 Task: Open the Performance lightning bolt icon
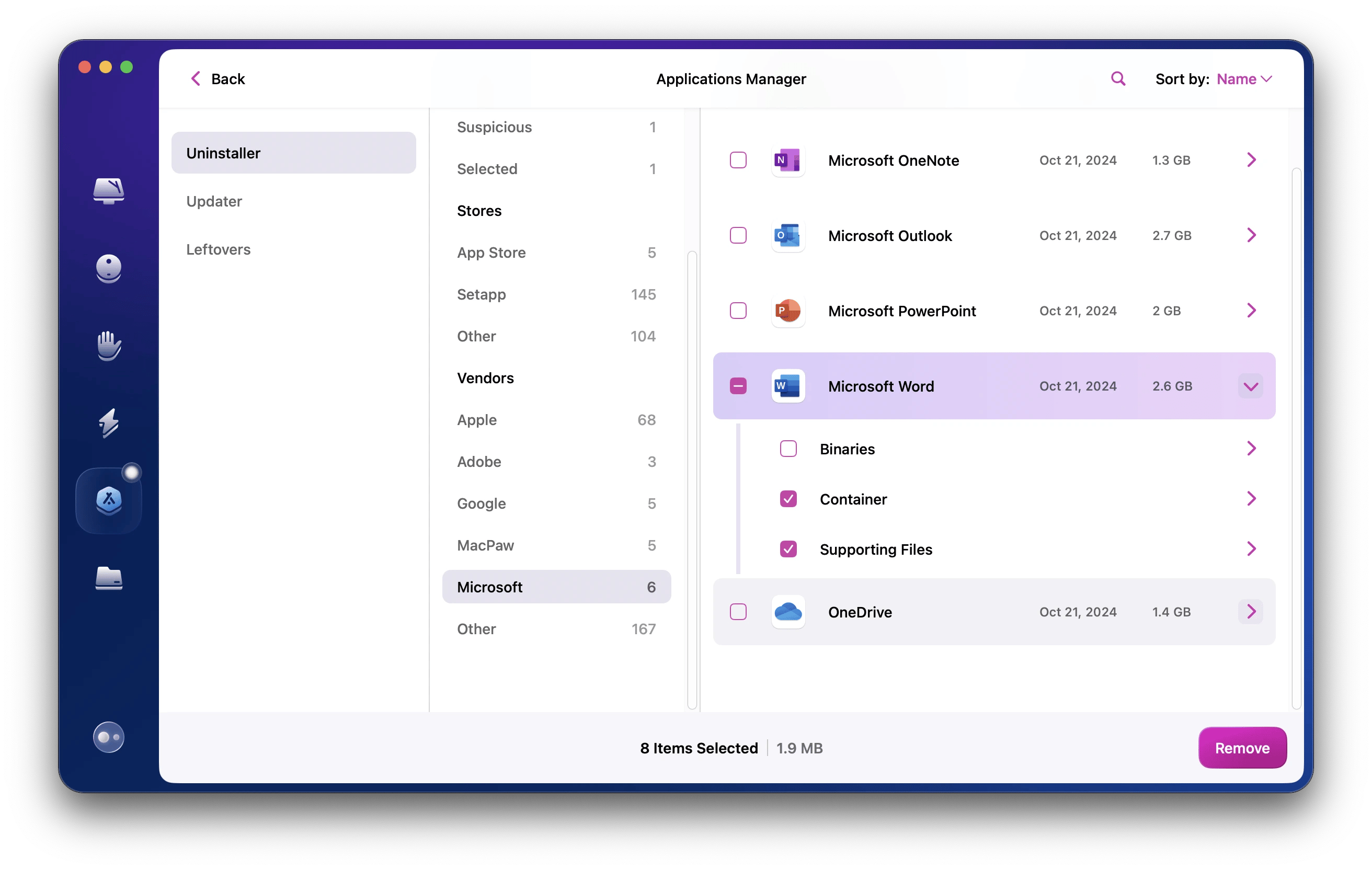[x=108, y=423]
